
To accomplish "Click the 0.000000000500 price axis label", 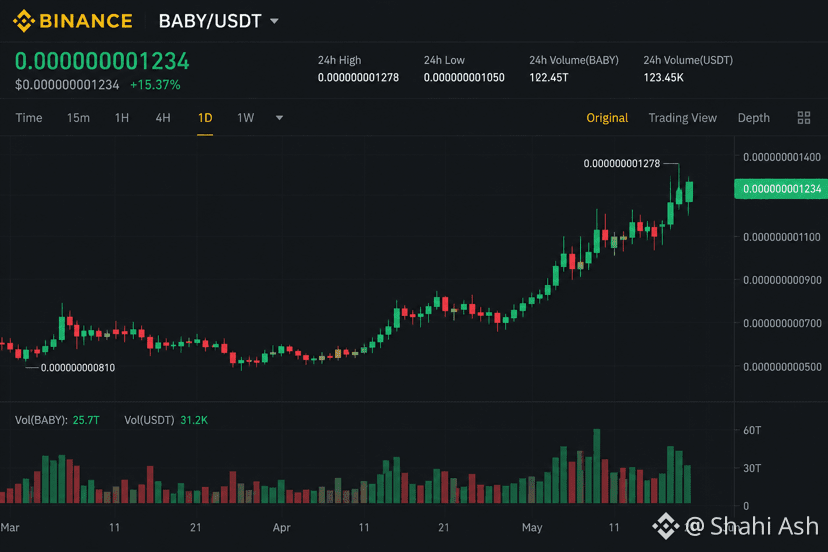I will click(782, 367).
